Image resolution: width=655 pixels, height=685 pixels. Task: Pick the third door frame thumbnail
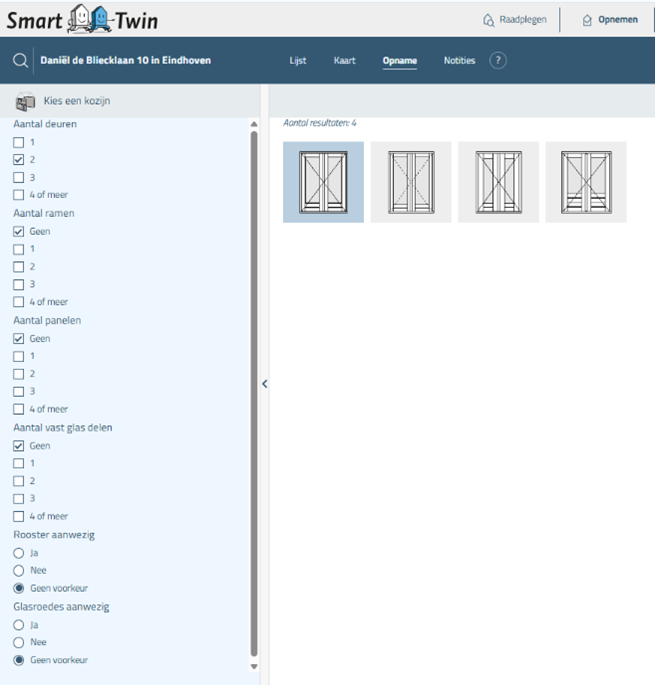tap(498, 182)
